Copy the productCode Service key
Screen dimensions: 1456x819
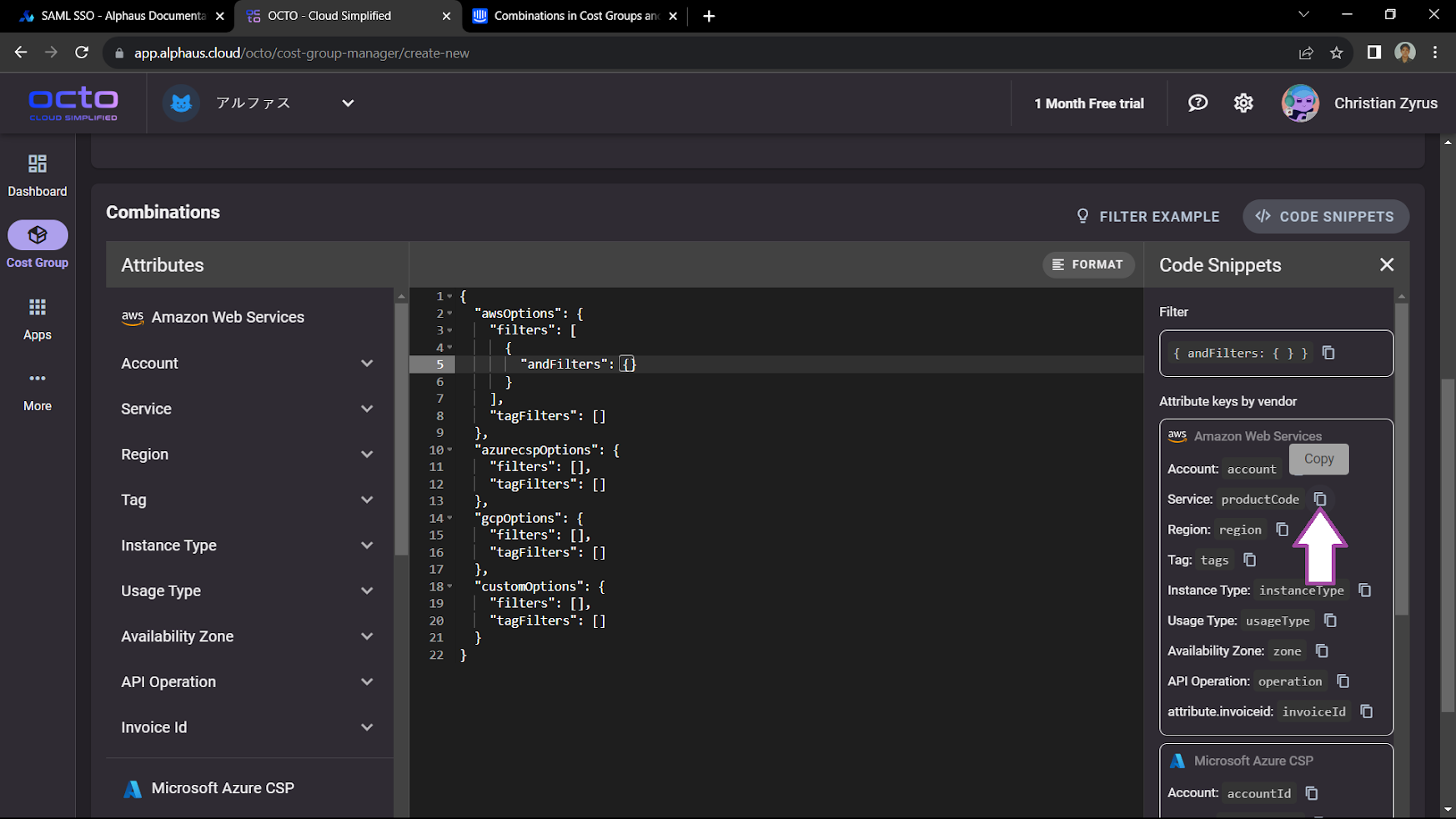click(x=1320, y=499)
